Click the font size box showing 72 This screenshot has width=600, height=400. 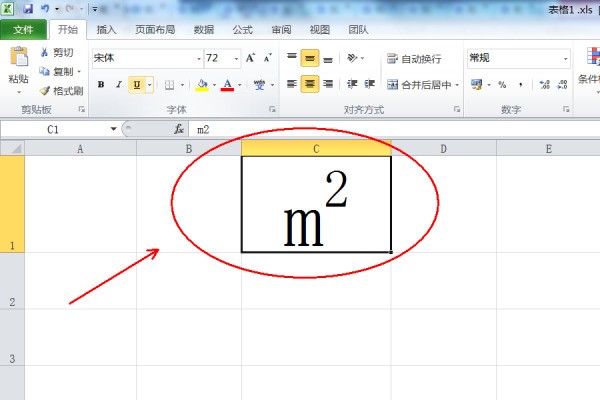(x=218, y=58)
